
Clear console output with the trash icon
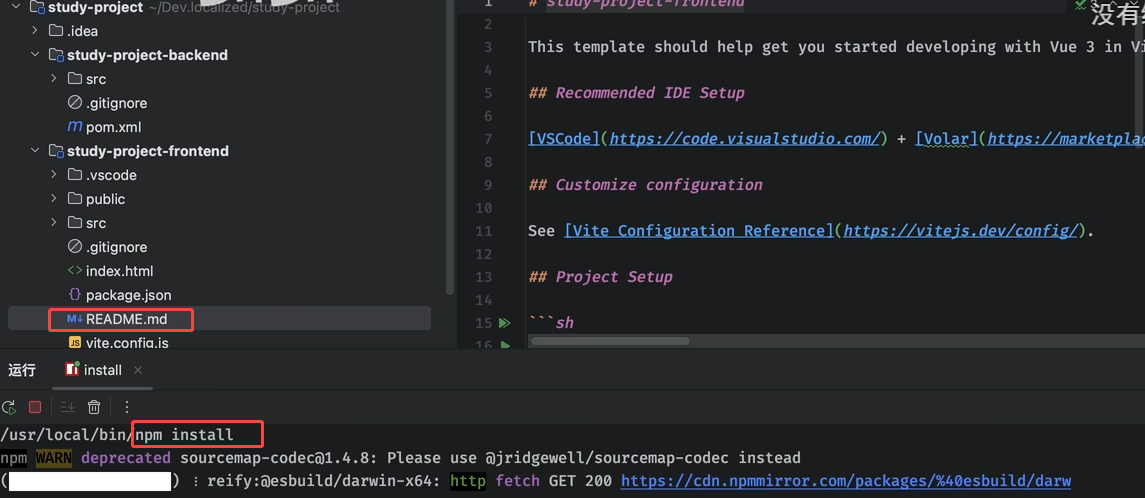94,407
